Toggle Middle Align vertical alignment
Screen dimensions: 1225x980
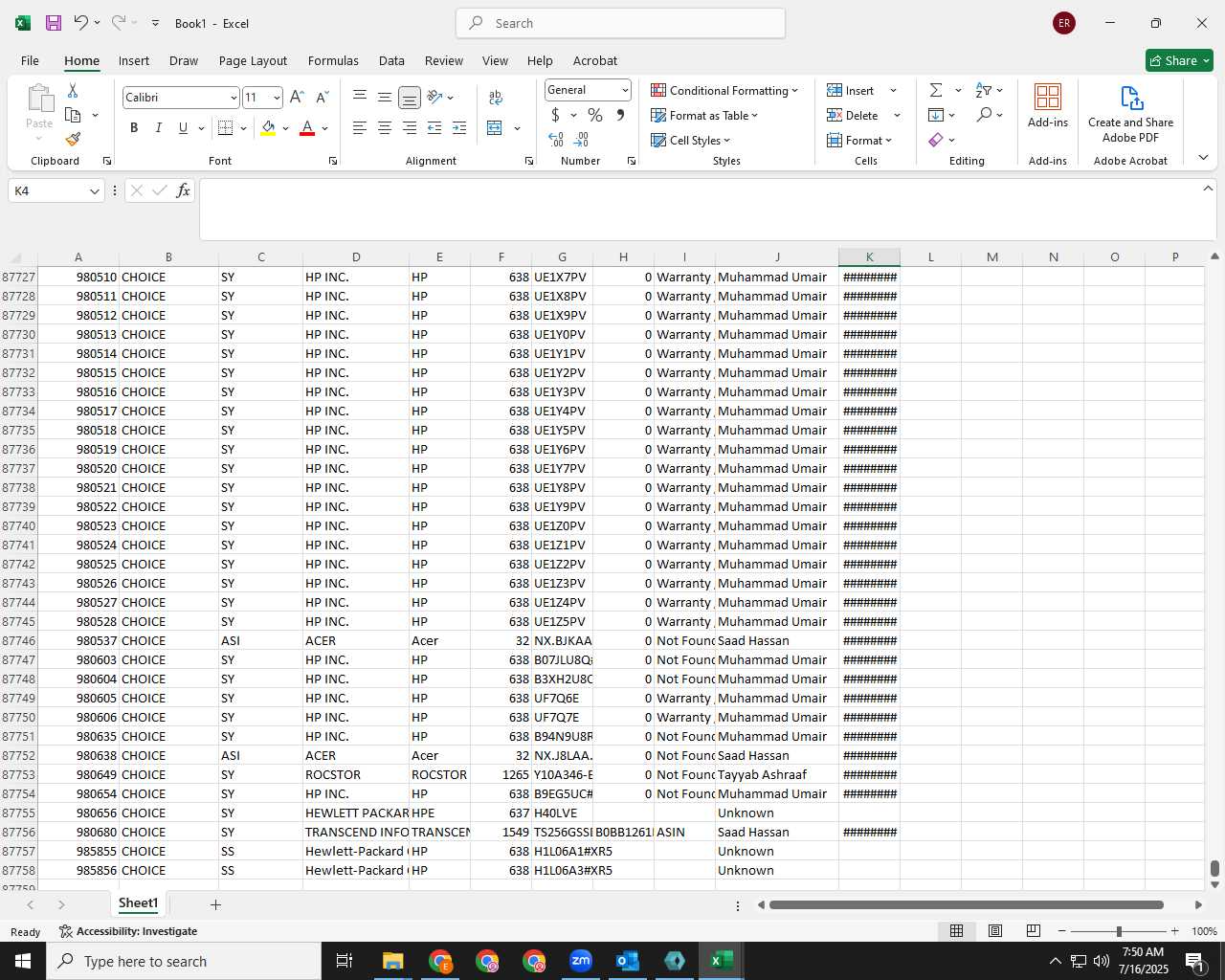385,98
